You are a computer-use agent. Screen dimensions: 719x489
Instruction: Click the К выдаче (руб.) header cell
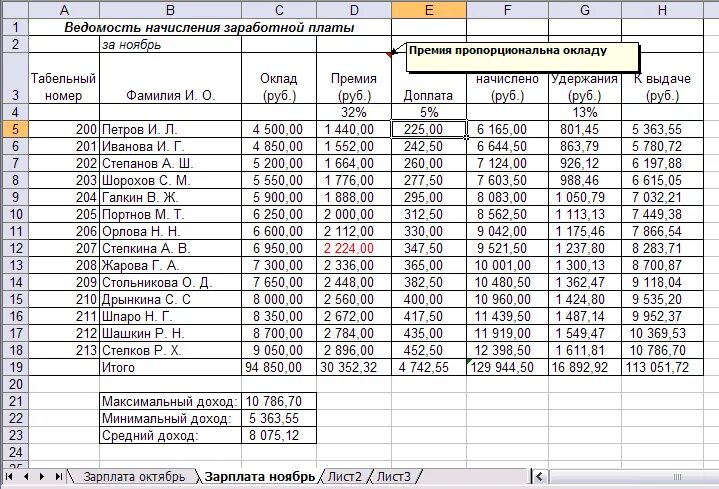pyautogui.click(x=662, y=87)
